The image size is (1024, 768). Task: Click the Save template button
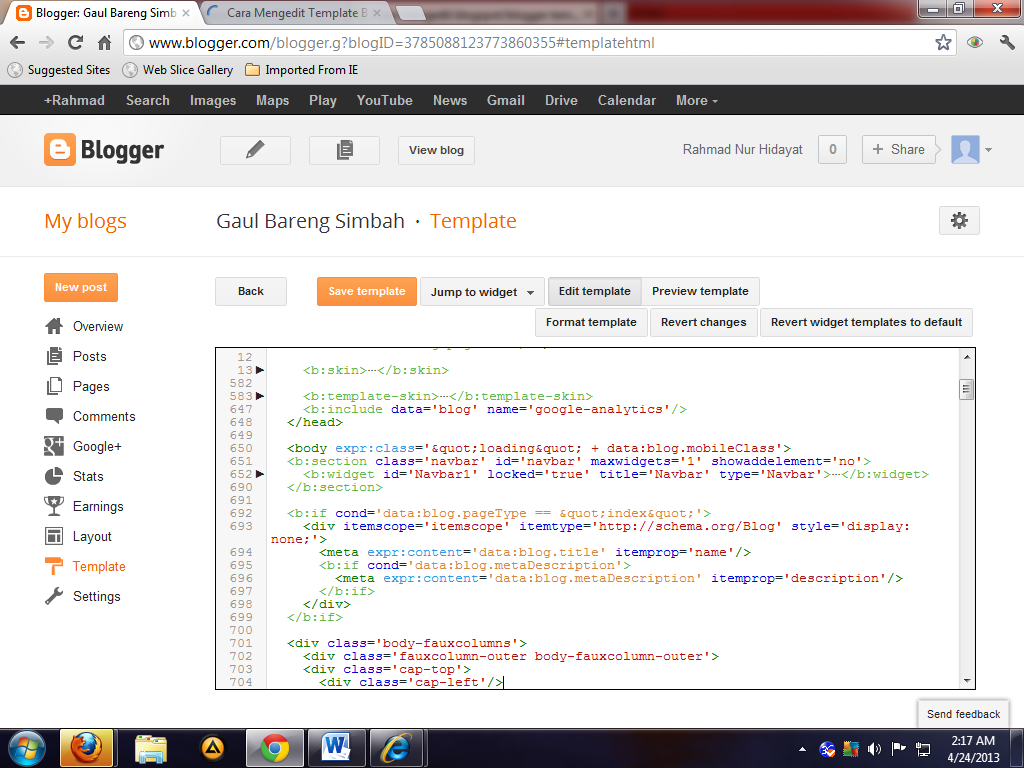tap(367, 291)
